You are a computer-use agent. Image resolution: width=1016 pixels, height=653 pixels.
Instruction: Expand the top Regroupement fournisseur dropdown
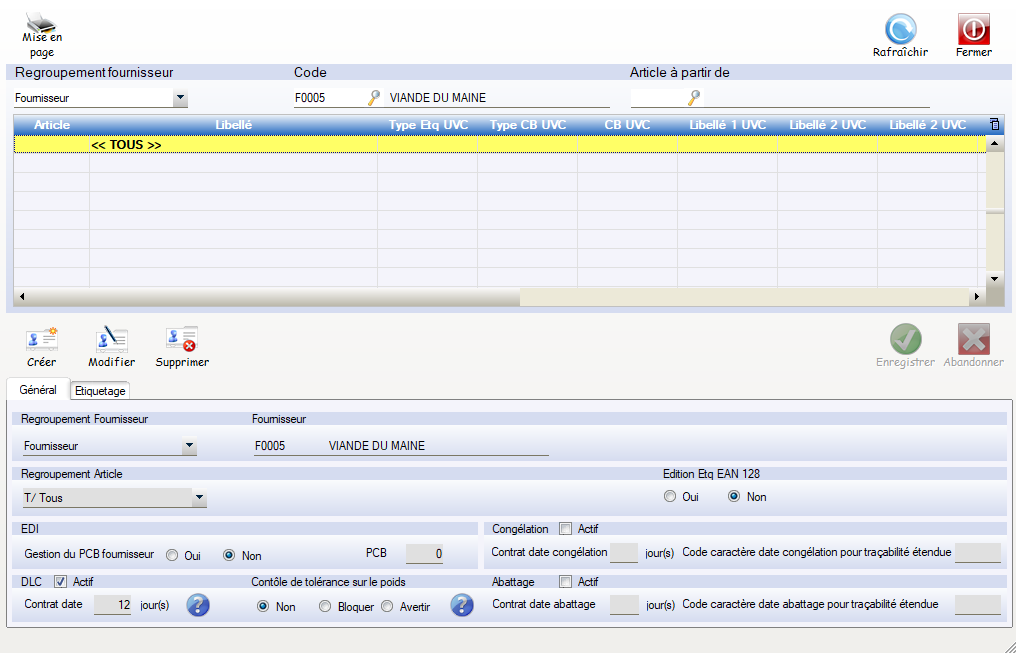click(x=180, y=99)
